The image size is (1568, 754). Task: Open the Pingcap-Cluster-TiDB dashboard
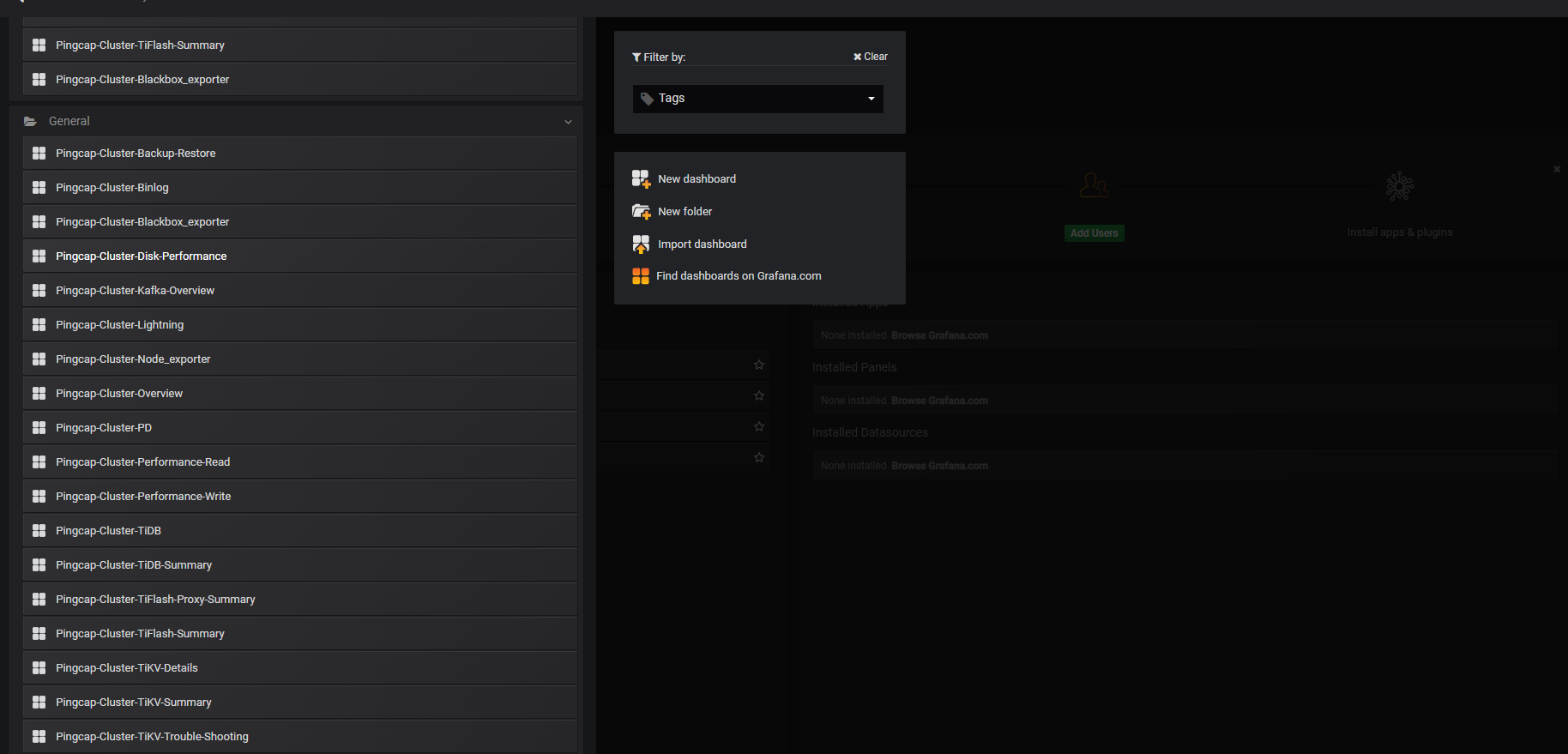pos(299,531)
